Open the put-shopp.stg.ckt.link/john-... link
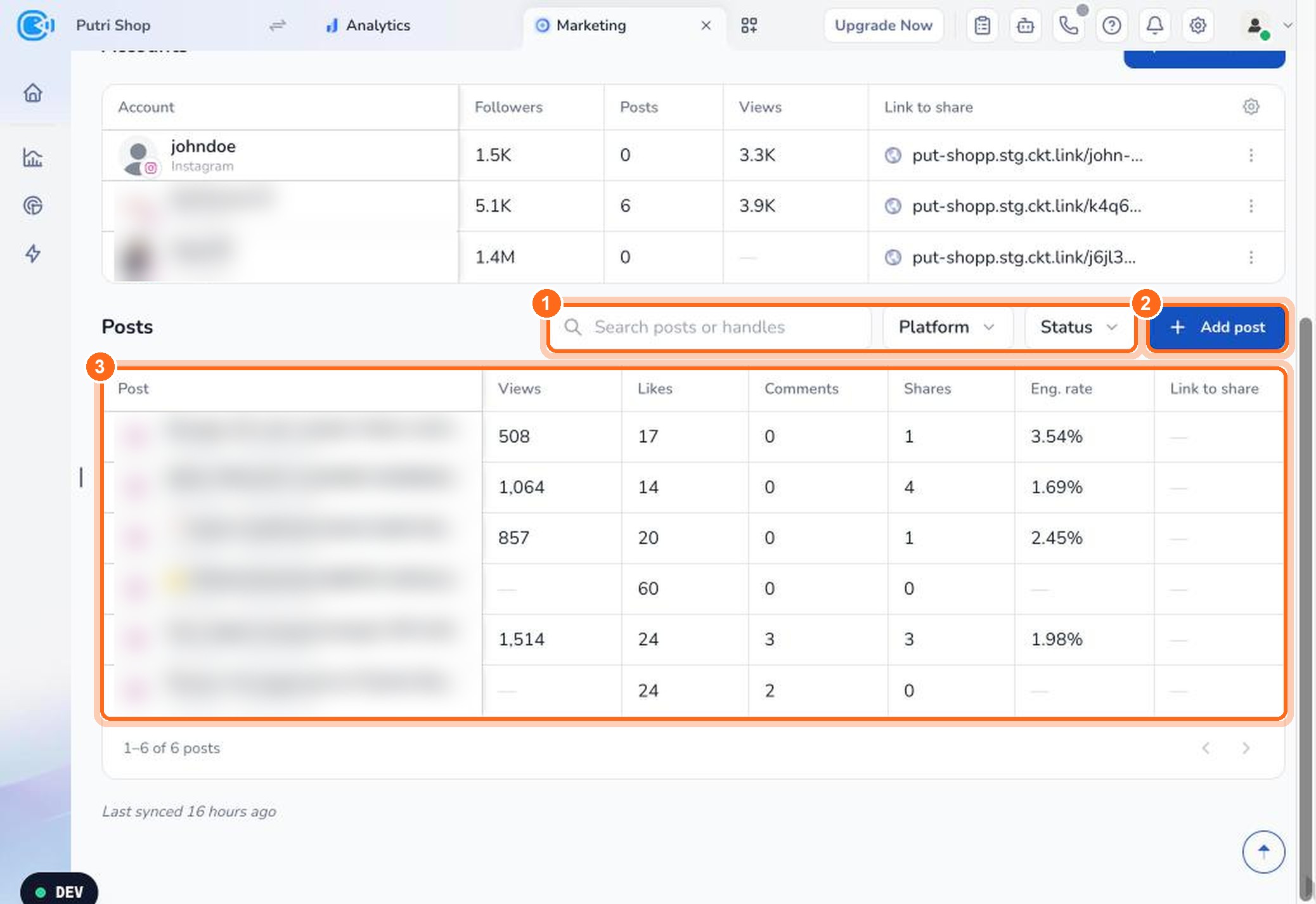Viewport: 1316px width, 904px height. click(1027, 155)
